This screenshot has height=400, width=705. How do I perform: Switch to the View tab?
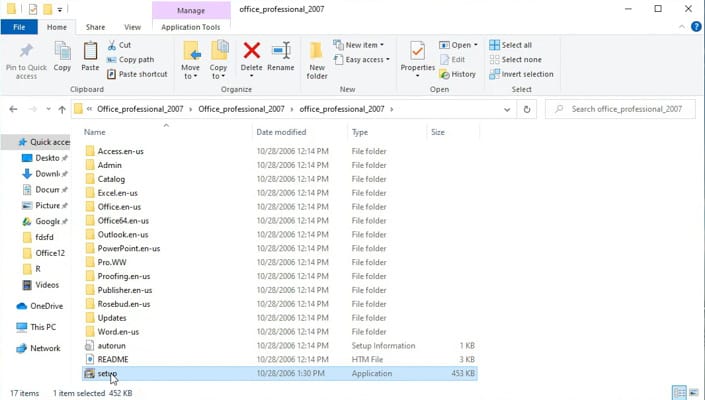coord(132,27)
